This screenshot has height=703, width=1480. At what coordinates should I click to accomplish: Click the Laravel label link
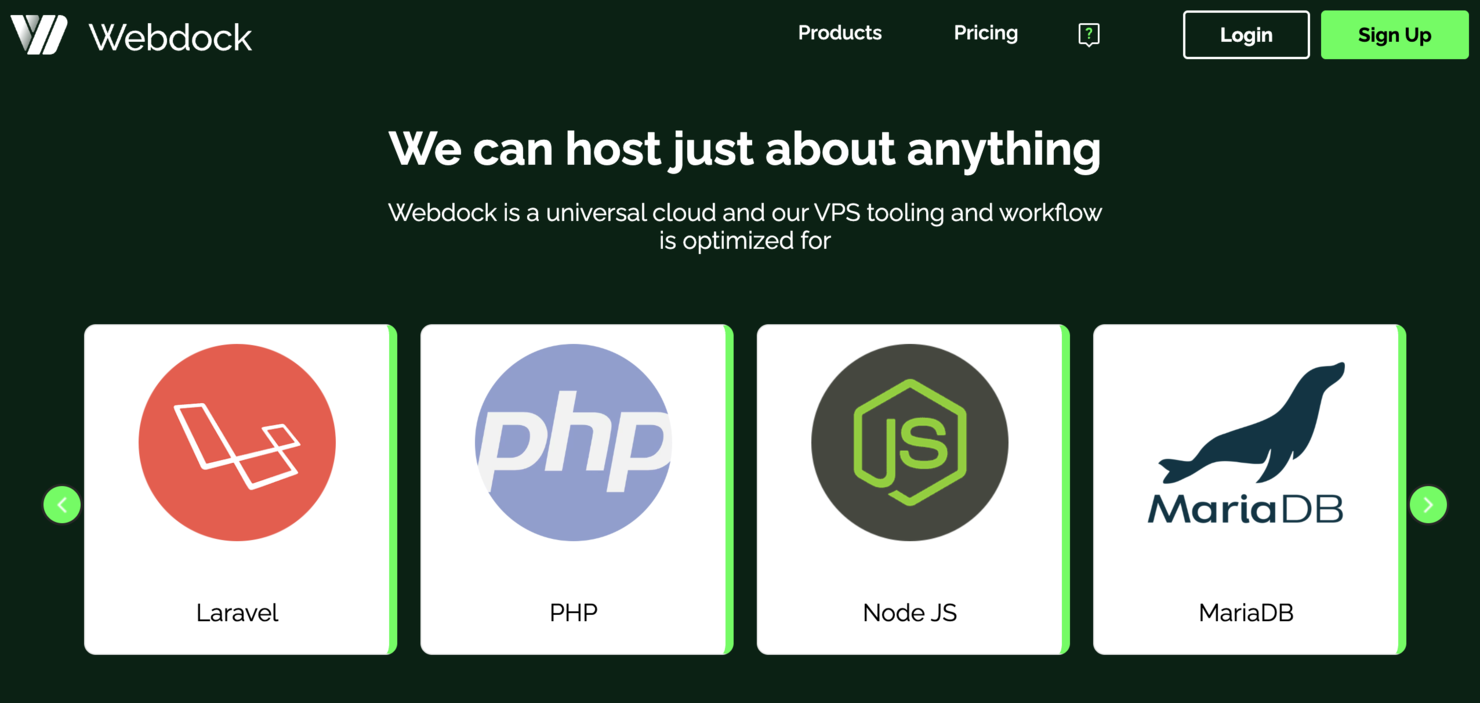click(x=237, y=612)
